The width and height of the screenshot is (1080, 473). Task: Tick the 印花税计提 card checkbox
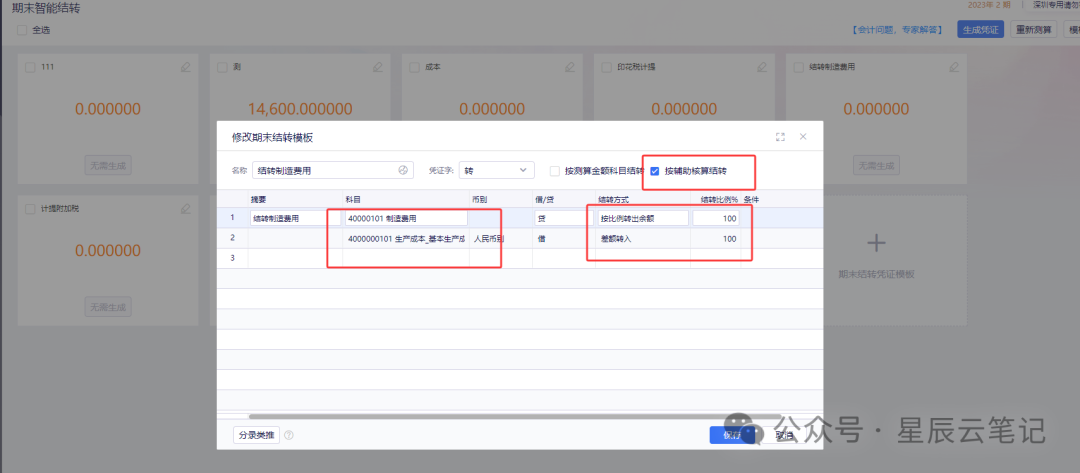(606, 67)
